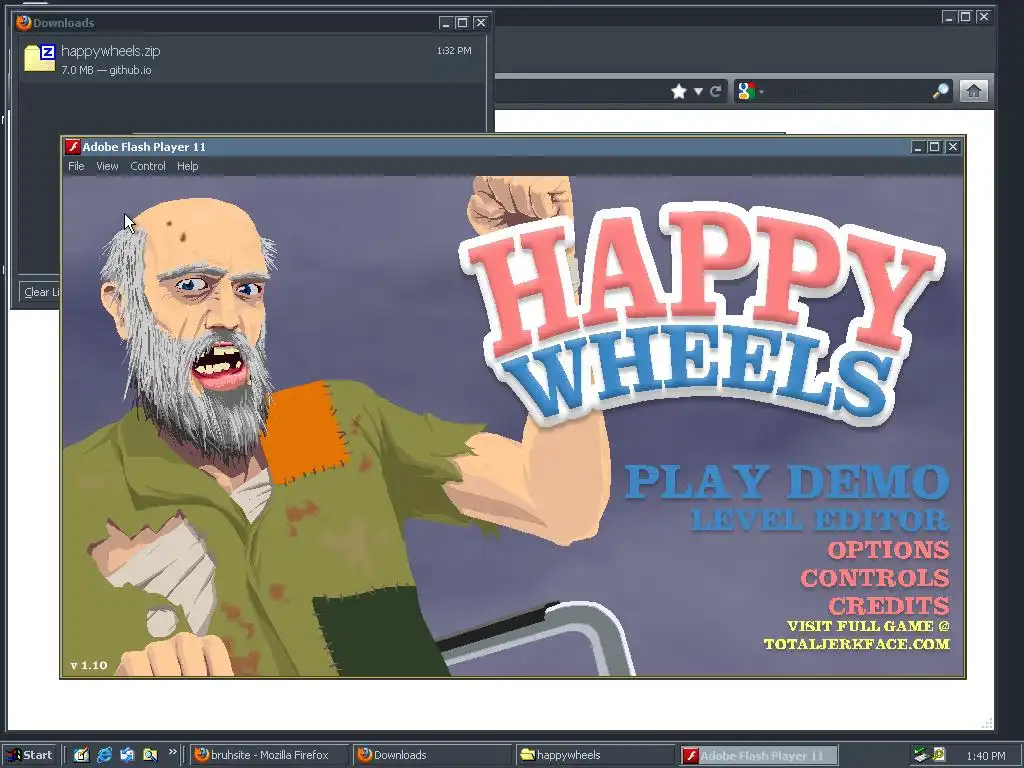
Task: Click the first Quick Launch taskbar icon
Action: (81, 755)
